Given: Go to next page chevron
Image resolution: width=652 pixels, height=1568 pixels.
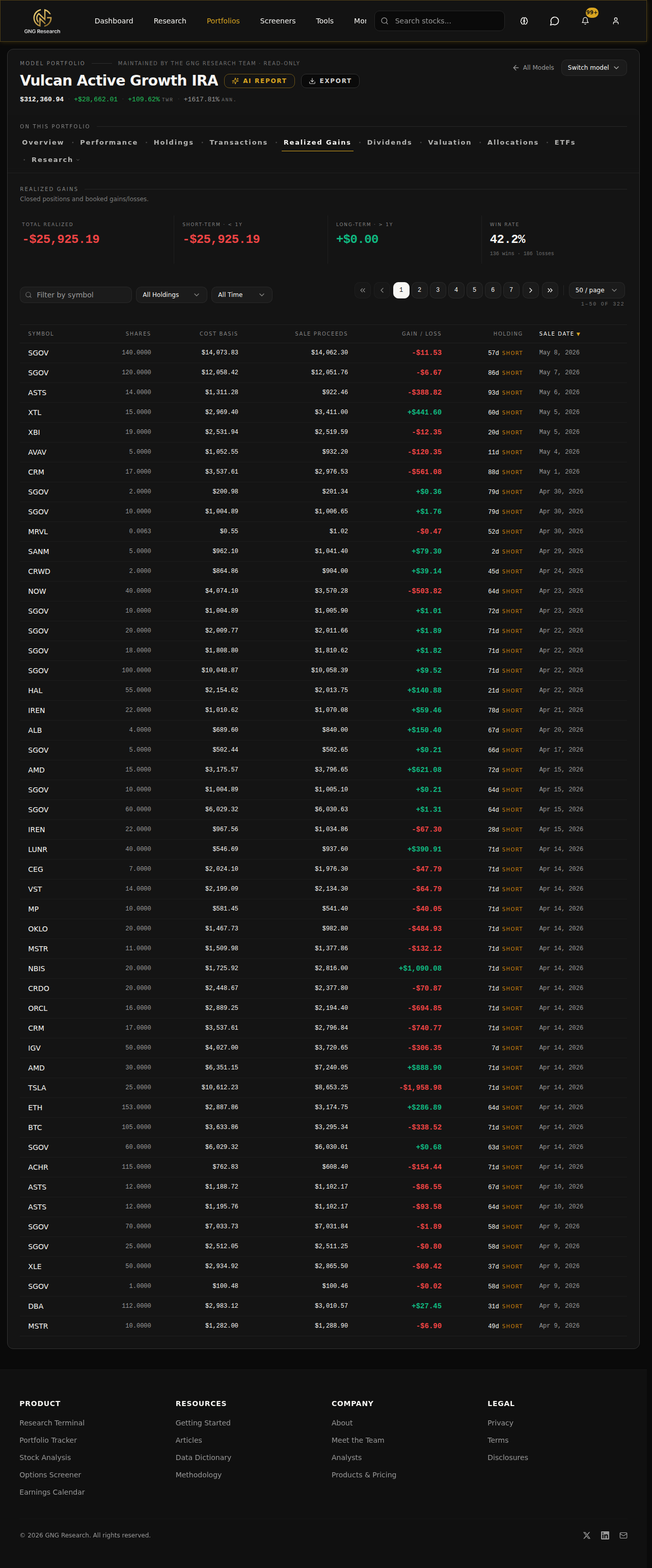Looking at the screenshot, I should click(x=530, y=290).
